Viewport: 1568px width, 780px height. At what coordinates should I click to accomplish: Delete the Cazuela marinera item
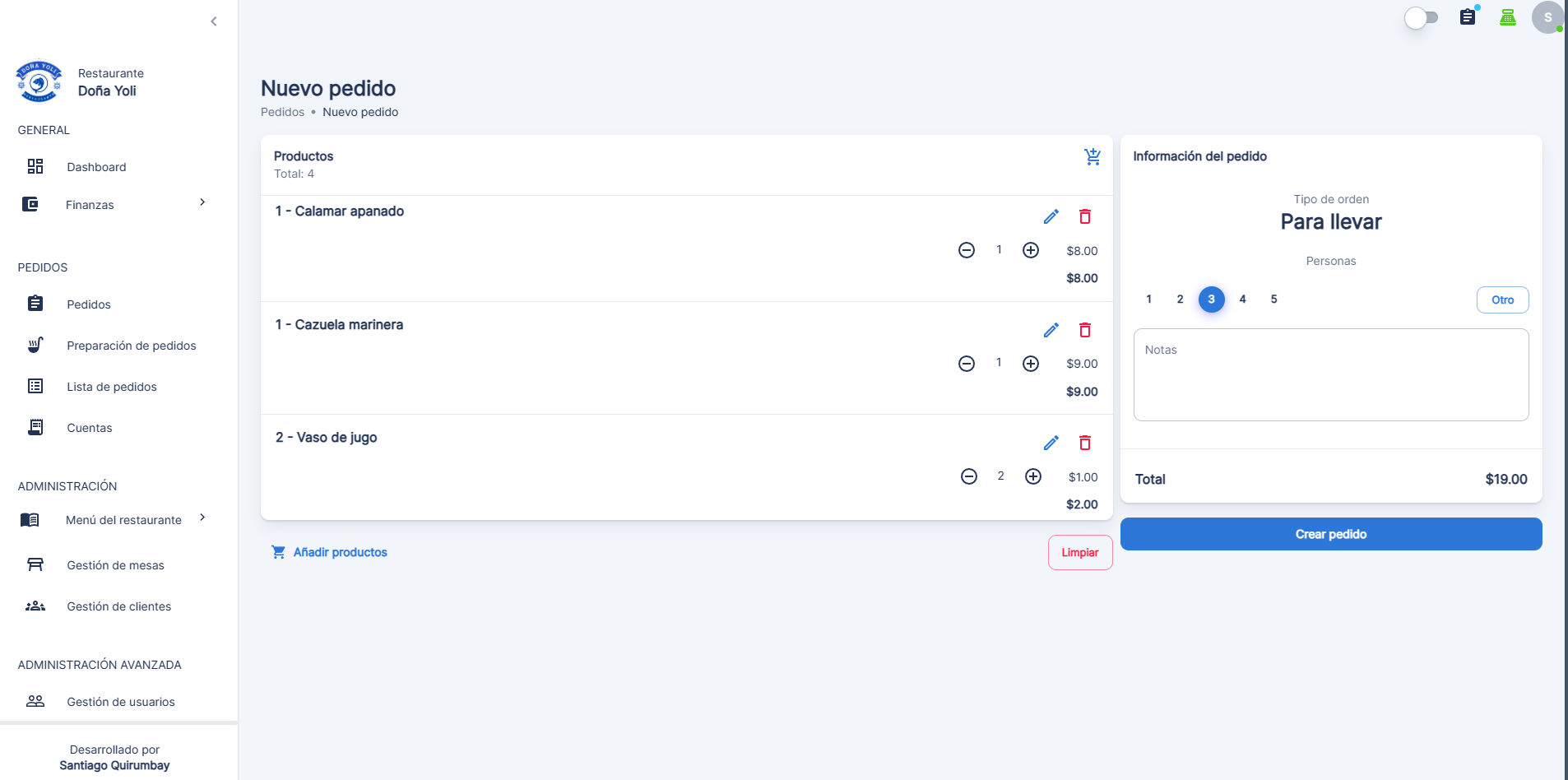coord(1085,330)
